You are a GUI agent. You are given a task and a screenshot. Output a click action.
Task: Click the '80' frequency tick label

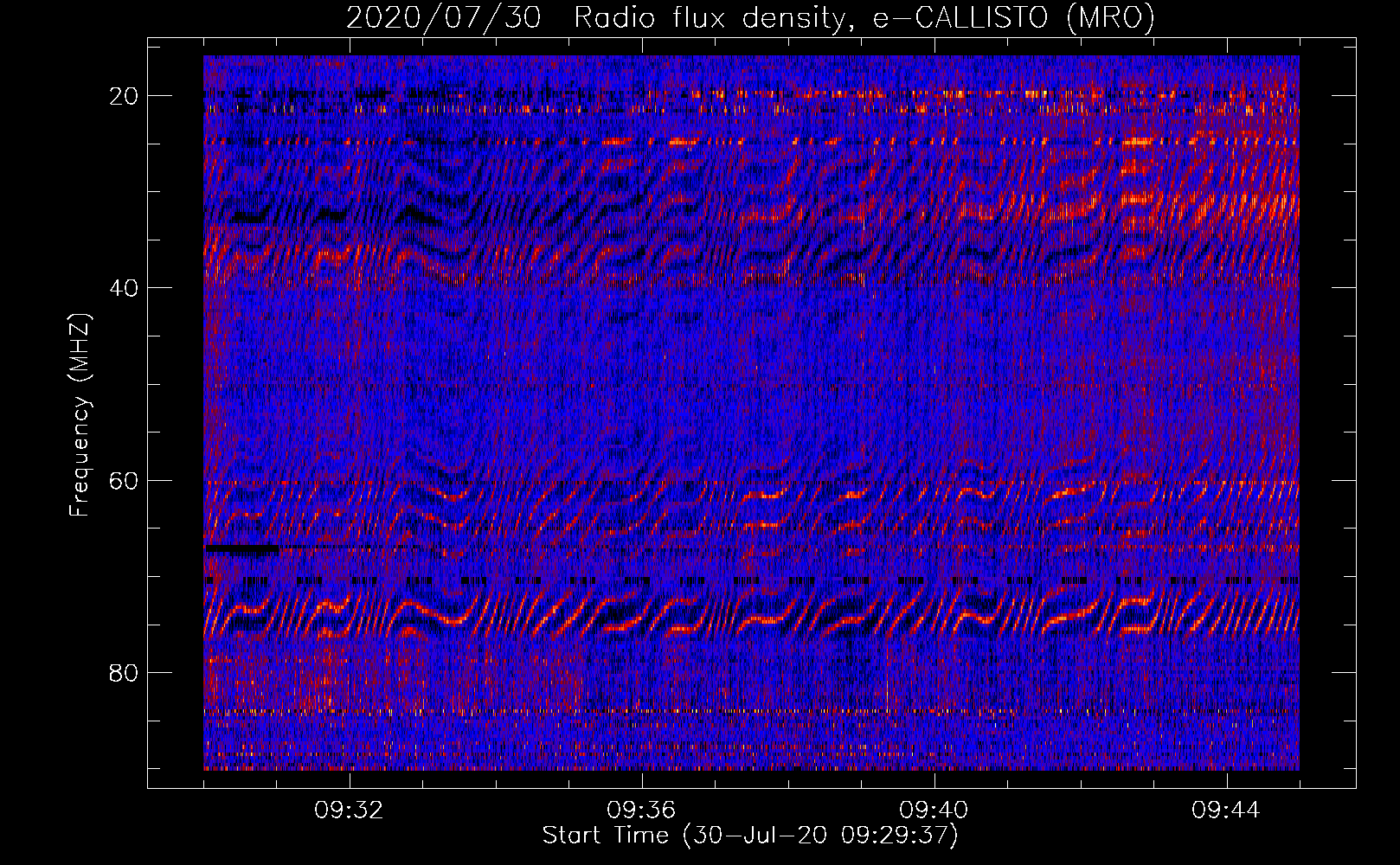coord(125,672)
